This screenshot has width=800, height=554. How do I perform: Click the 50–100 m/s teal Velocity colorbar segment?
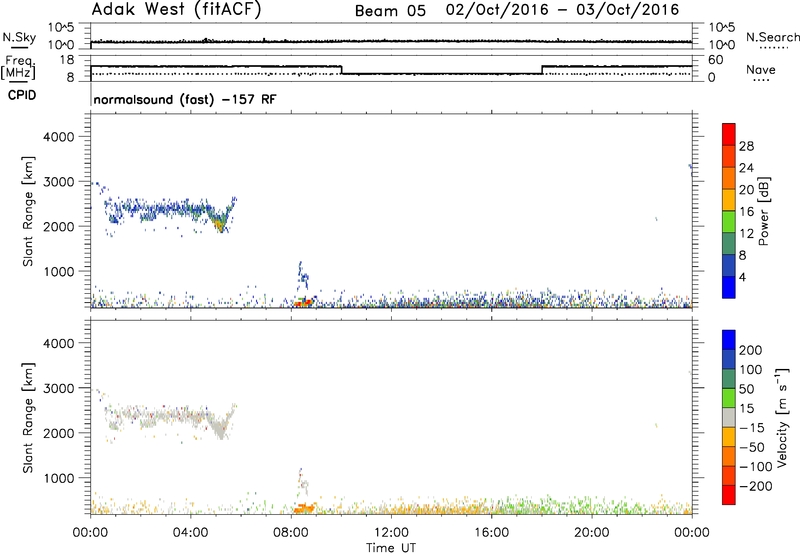coord(729,379)
